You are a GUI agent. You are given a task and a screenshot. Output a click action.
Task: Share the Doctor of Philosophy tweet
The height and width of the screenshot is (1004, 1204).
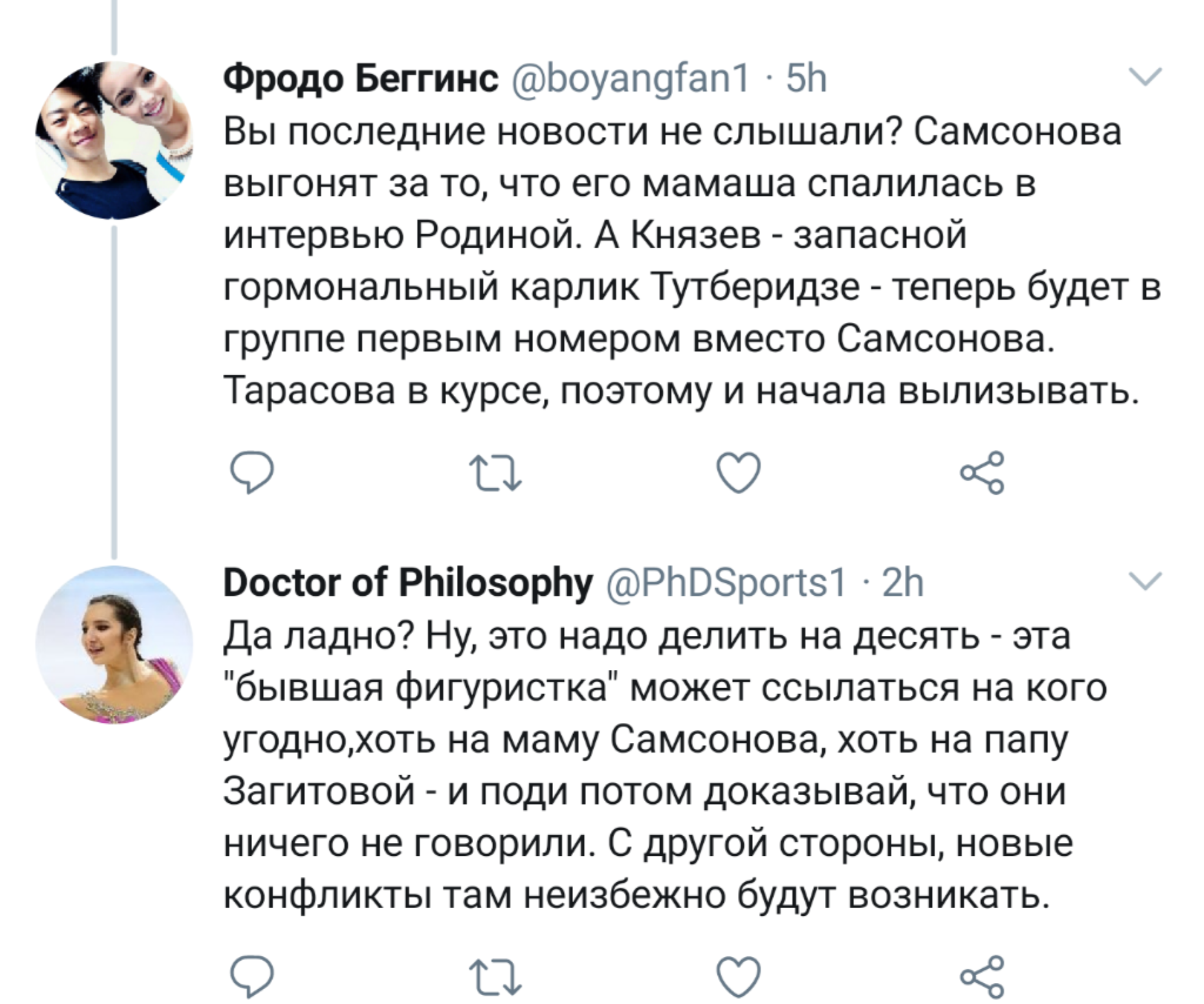982,978
